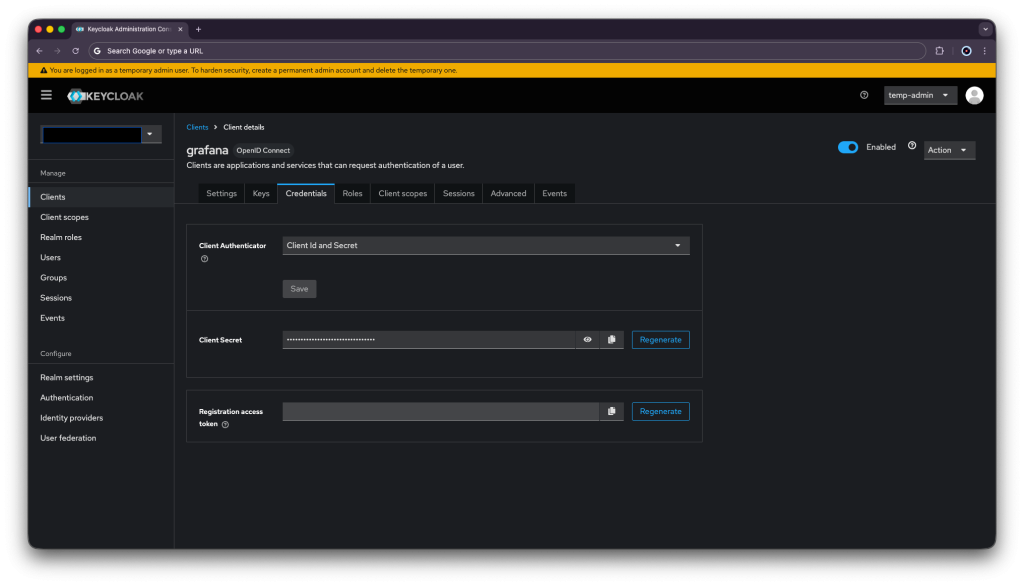Click the Registration access token field
Viewport: 1024px width, 586px height.
click(x=439, y=411)
